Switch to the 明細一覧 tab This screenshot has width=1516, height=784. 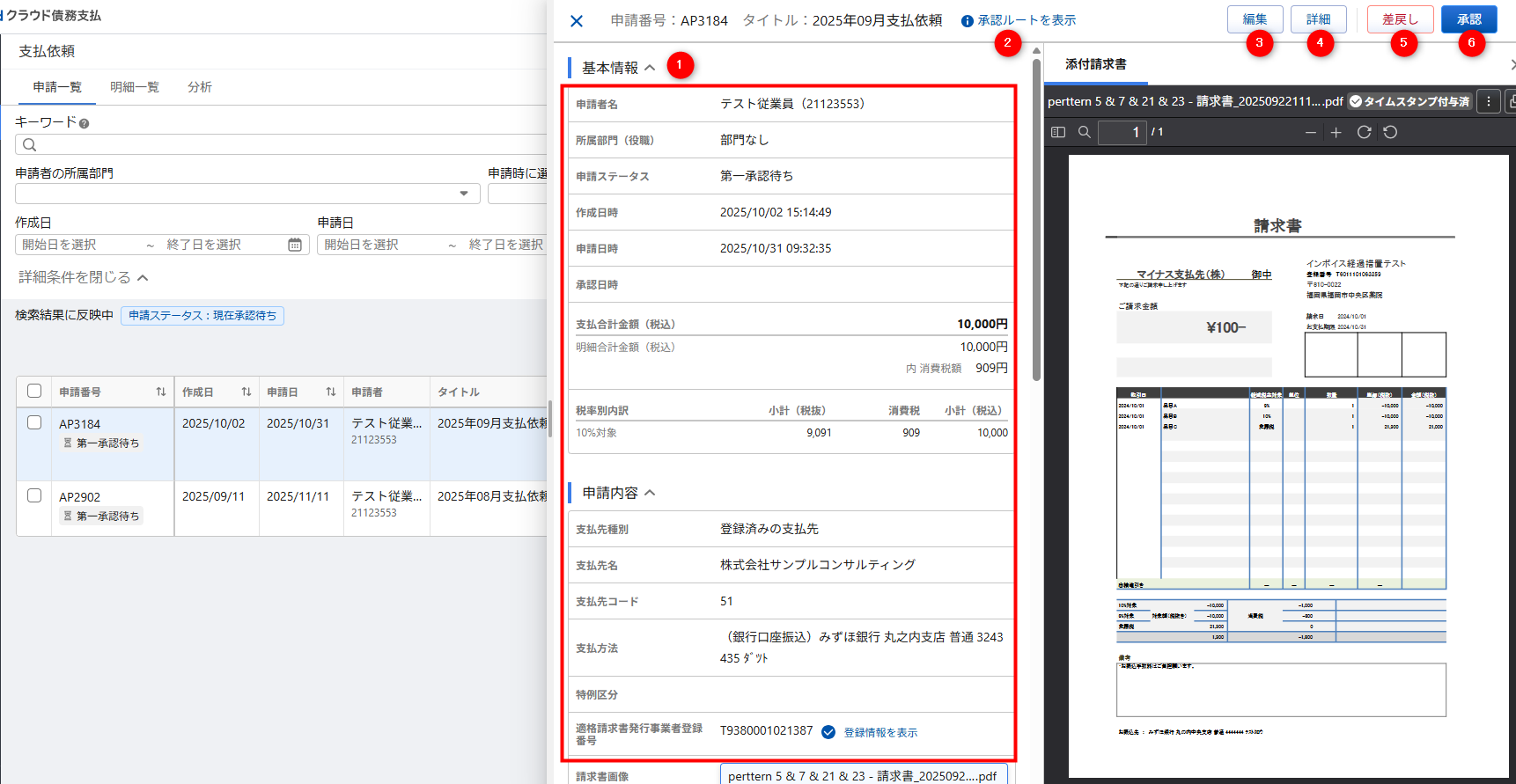pos(135,87)
